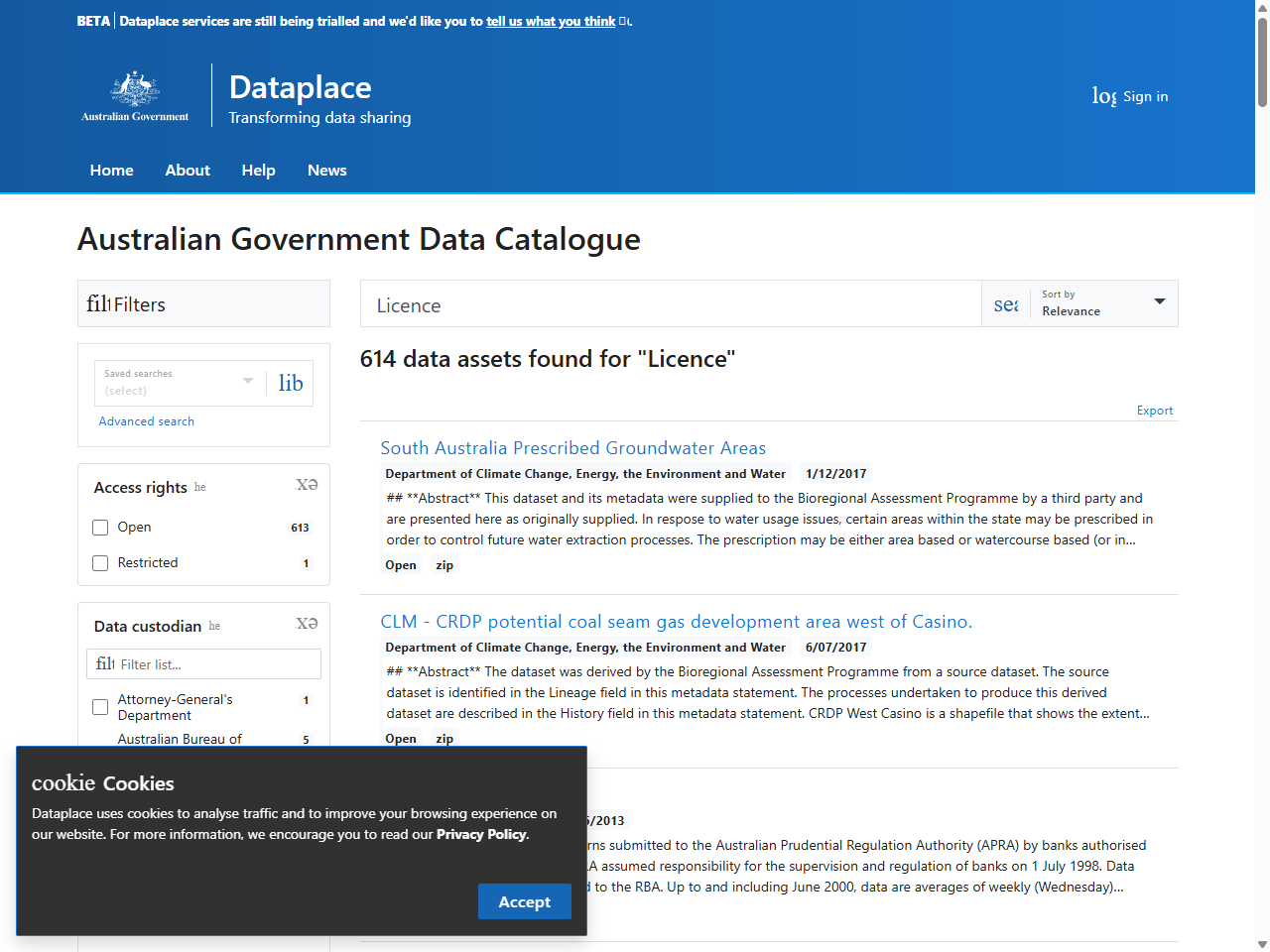Open the Help nav item
The width and height of the screenshot is (1270, 952).
259,171
